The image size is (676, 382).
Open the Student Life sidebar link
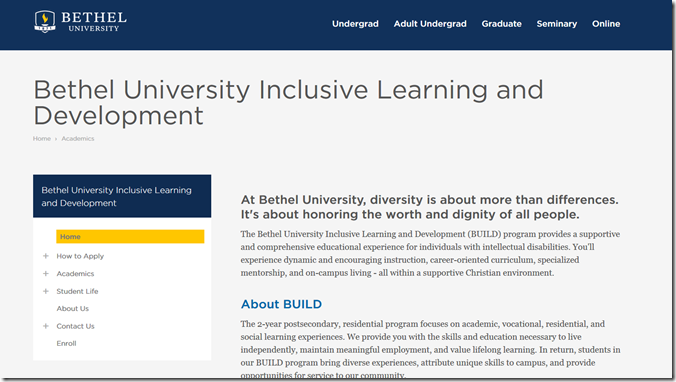pyautogui.click(x=77, y=291)
